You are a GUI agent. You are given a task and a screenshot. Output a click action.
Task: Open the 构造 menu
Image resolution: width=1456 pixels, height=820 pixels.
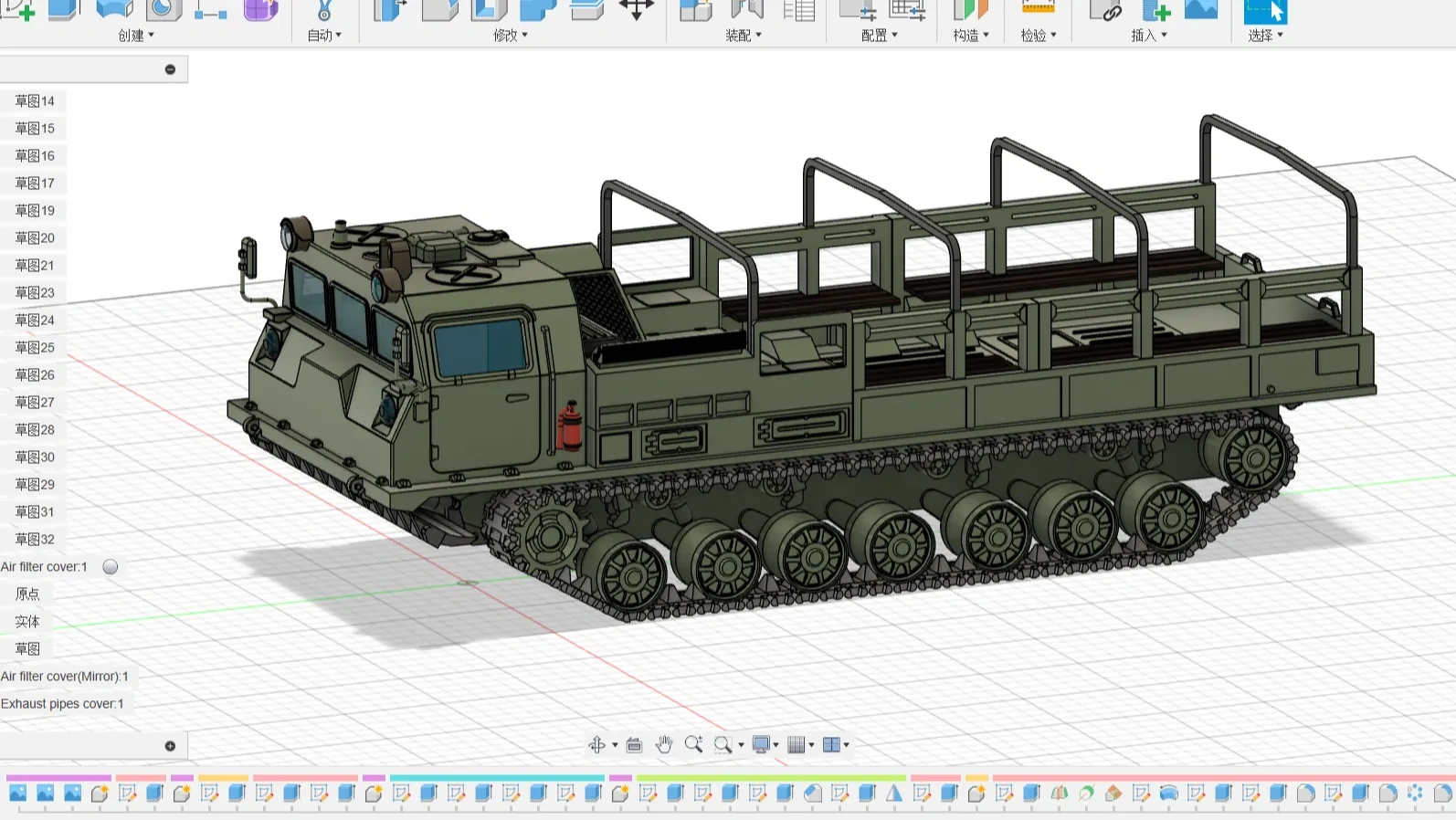[x=971, y=36]
